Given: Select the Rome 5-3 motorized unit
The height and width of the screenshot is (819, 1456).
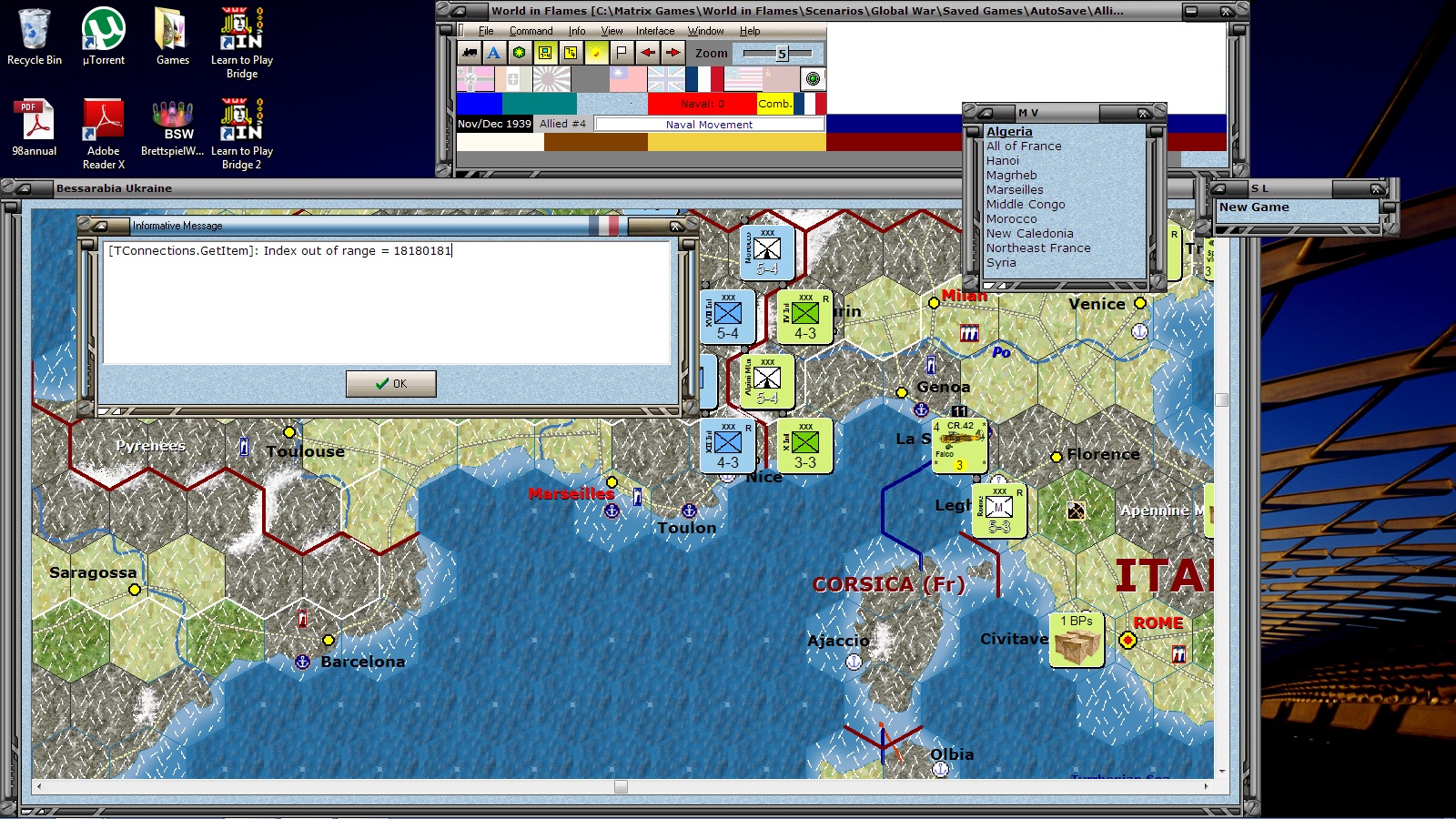Looking at the screenshot, I should 998,511.
